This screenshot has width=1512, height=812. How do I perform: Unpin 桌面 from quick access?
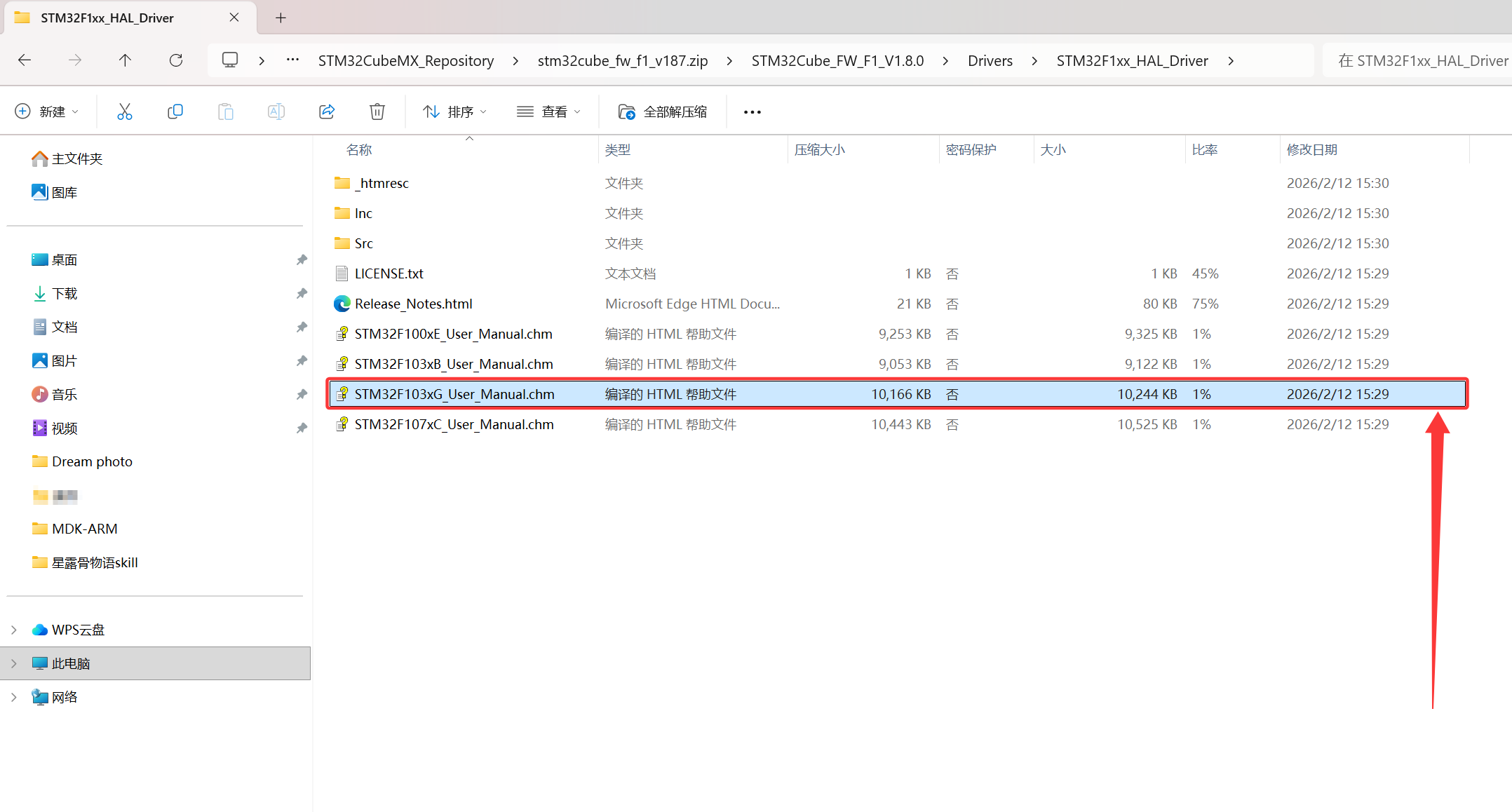tap(302, 260)
